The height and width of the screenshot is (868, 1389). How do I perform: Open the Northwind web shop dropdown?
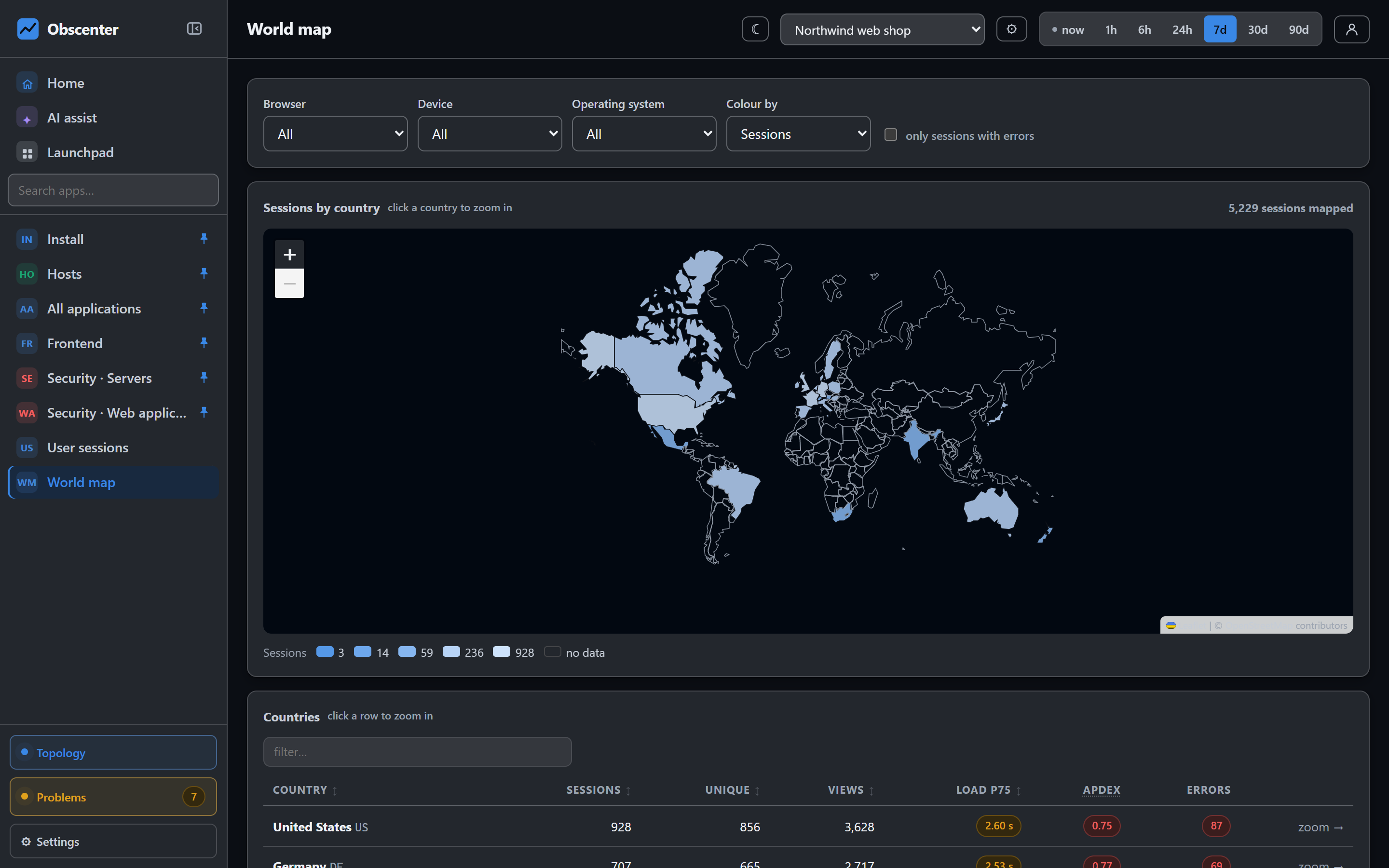click(882, 30)
